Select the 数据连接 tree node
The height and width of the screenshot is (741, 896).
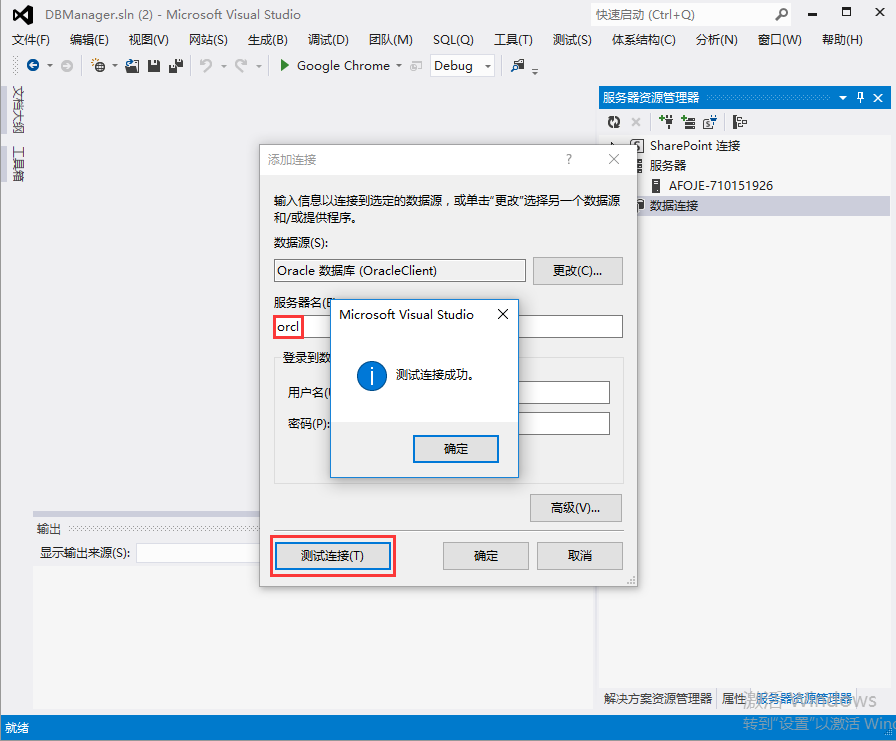tap(672, 206)
